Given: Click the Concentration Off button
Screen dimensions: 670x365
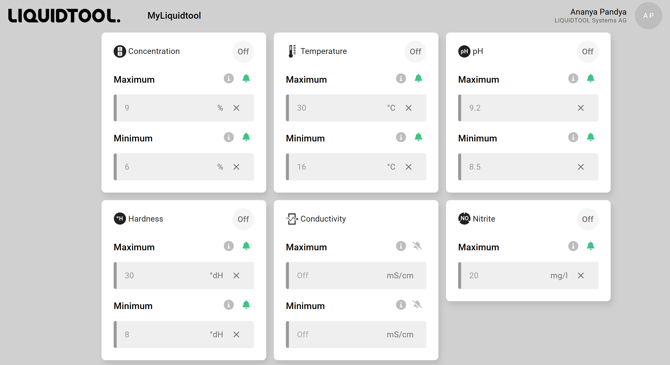Looking at the screenshot, I should (243, 52).
